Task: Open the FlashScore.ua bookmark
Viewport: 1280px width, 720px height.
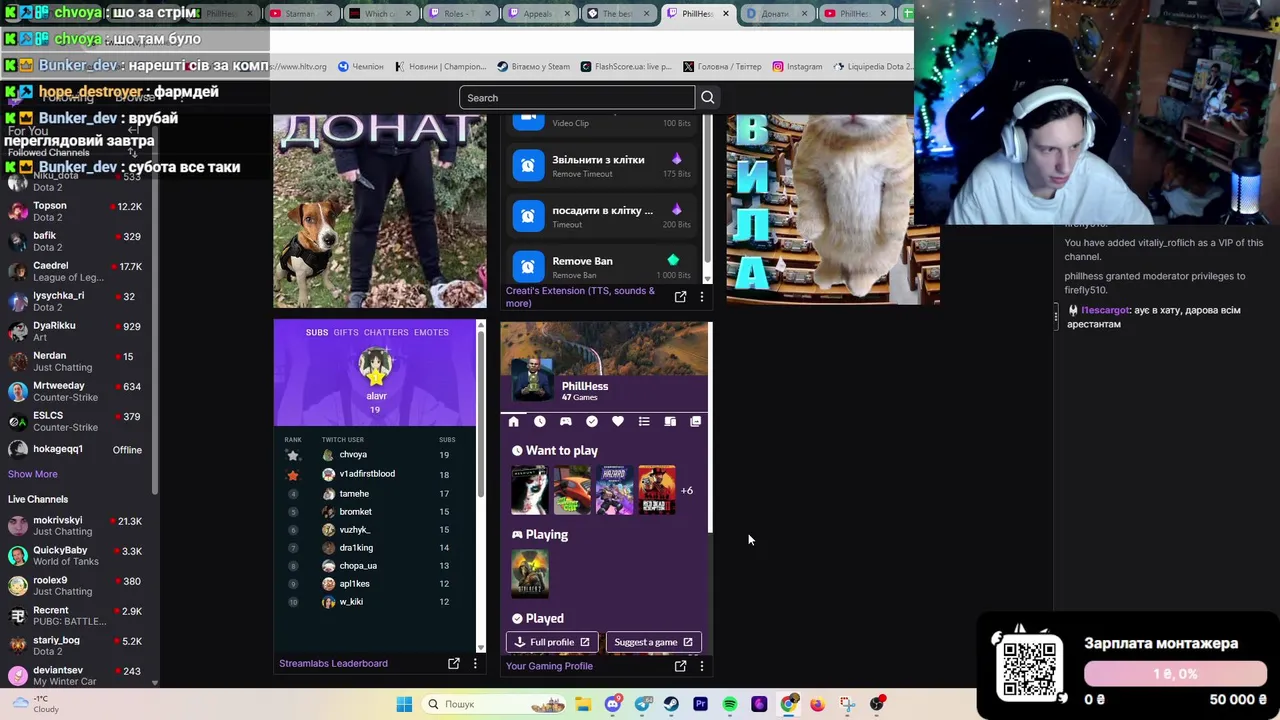Action: (x=626, y=66)
